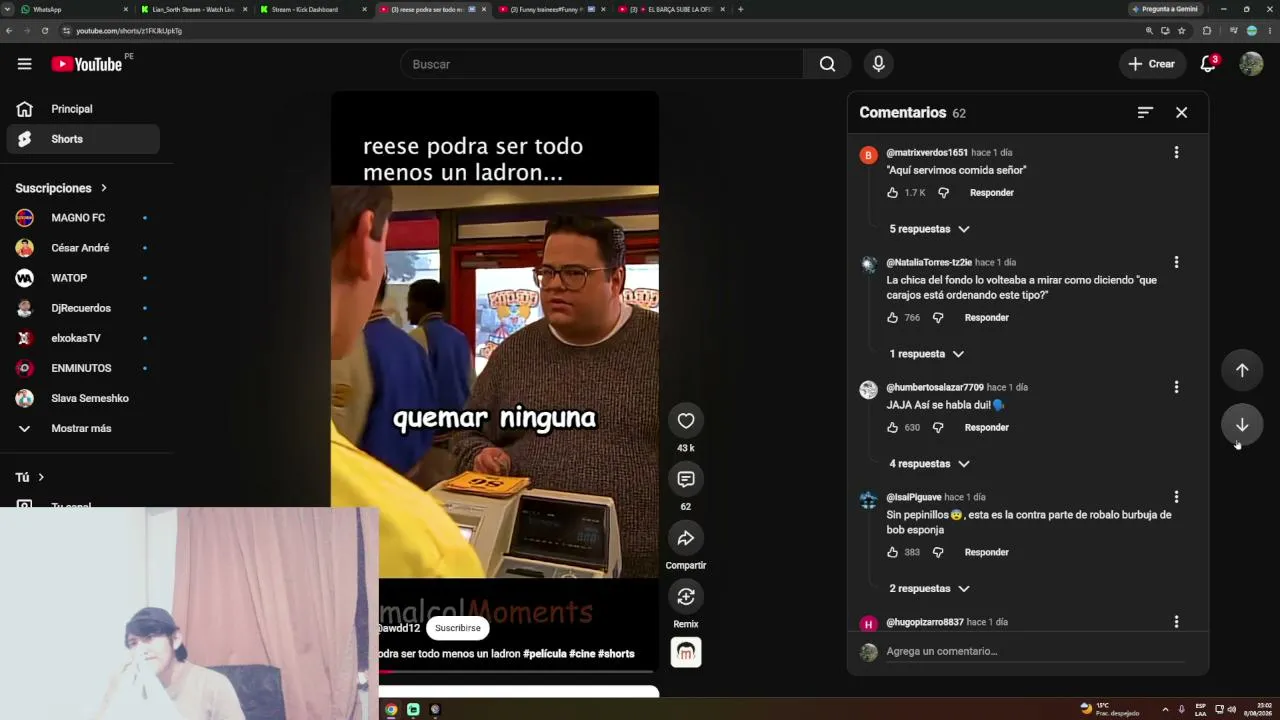Start voice search with the microphone

pos(878,64)
